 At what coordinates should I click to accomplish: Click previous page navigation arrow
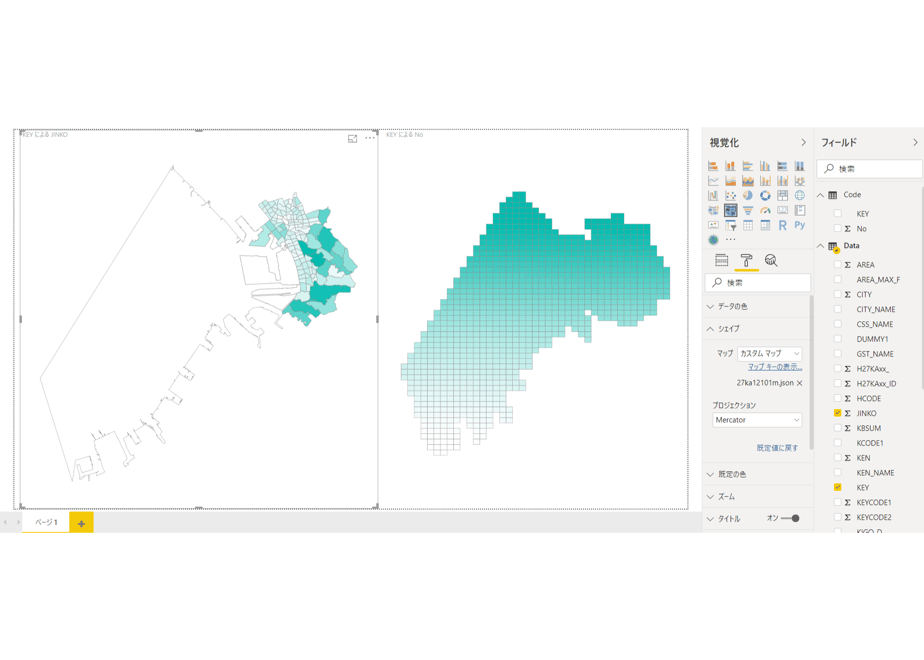pos(5,522)
